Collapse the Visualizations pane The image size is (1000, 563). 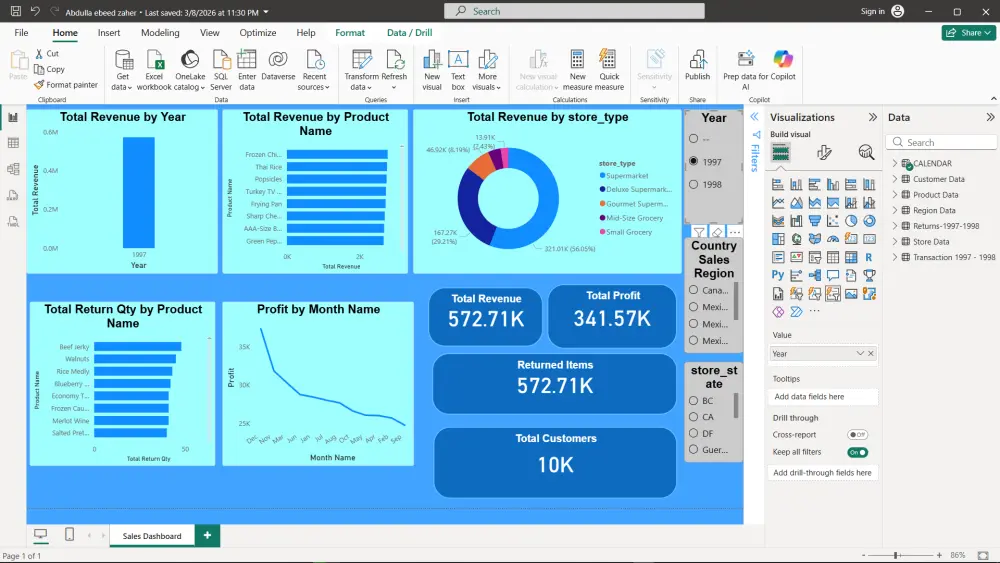pyautogui.click(x=872, y=117)
